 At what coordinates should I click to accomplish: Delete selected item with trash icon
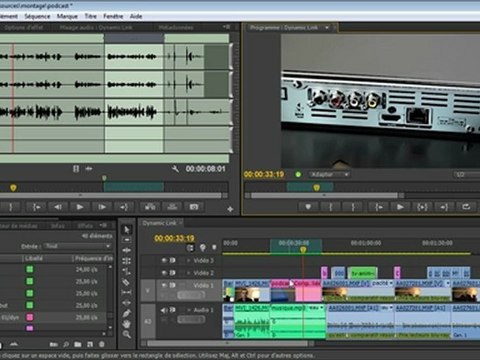(x=102, y=344)
